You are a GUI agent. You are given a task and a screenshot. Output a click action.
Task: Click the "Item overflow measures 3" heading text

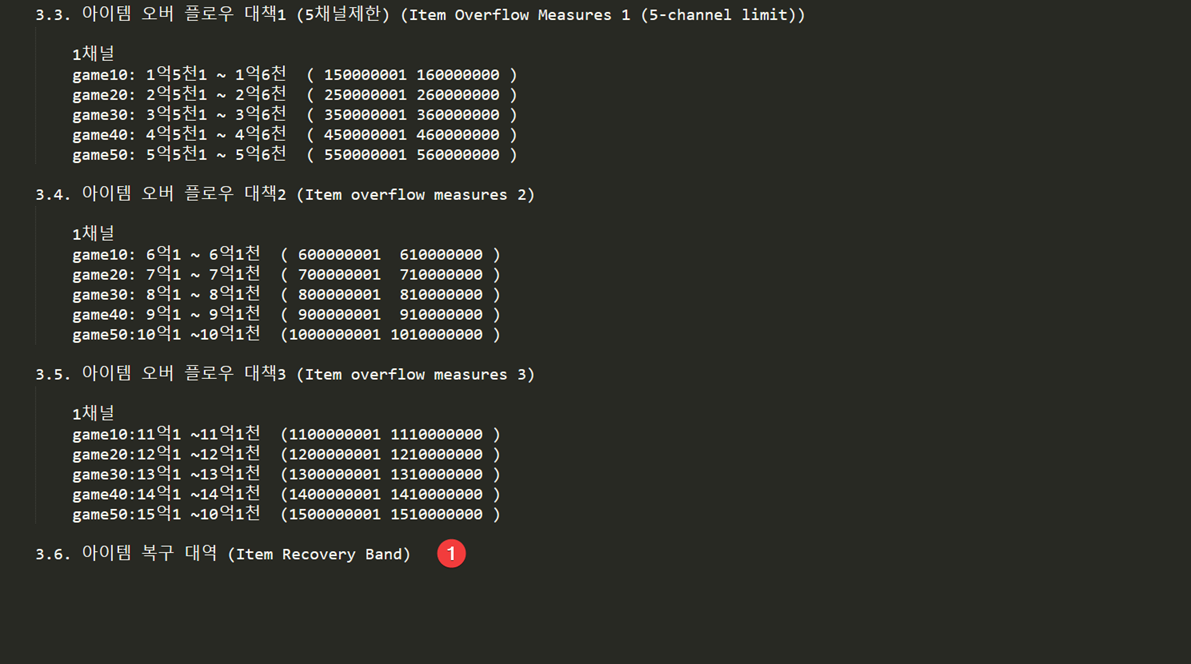point(415,375)
